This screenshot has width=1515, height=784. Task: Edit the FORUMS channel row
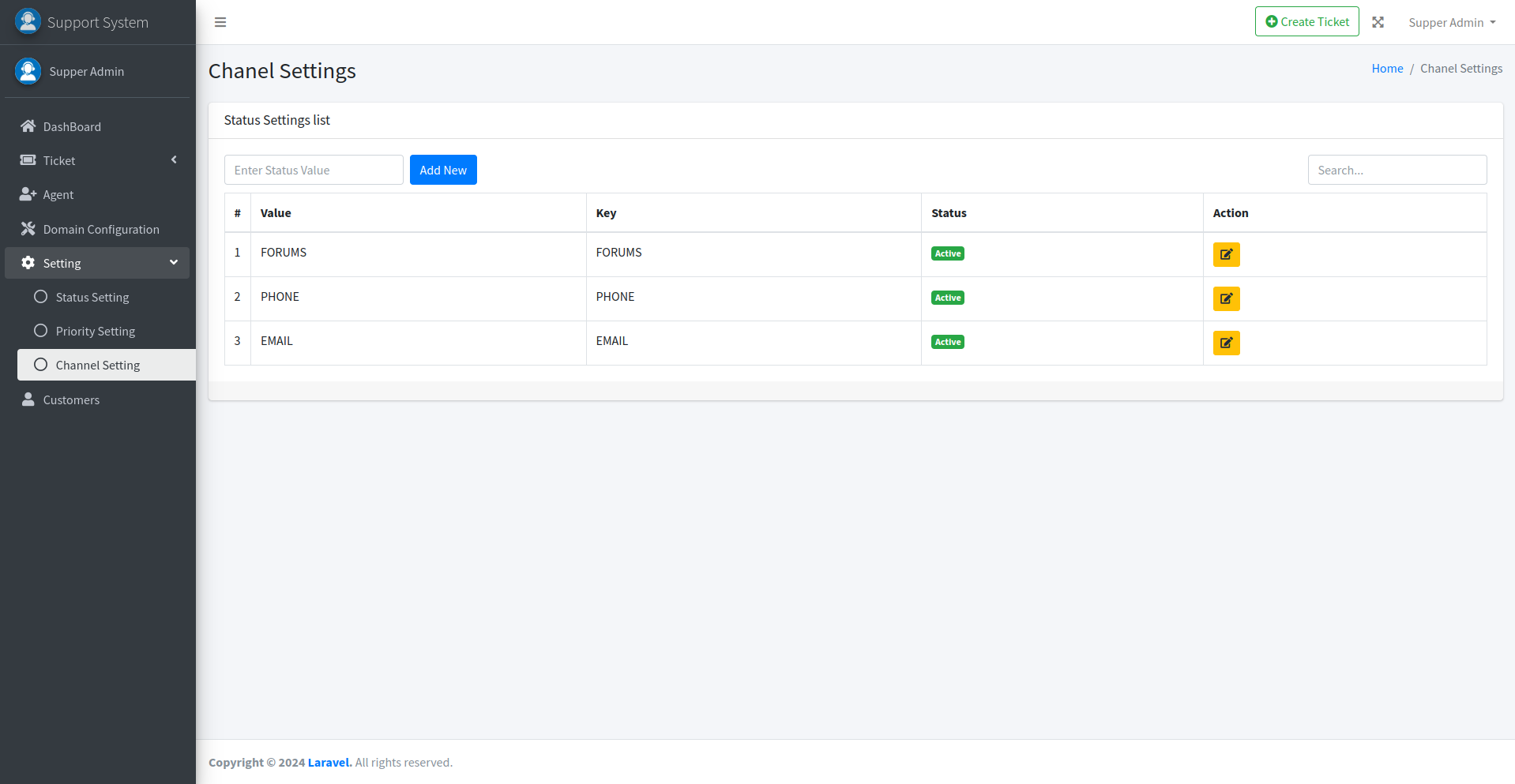click(1226, 254)
